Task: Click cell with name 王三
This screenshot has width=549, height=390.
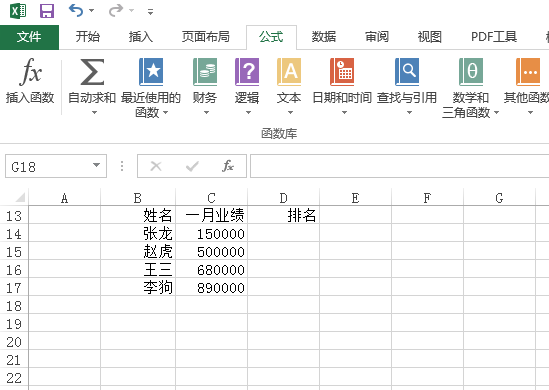Action: [x=138, y=270]
